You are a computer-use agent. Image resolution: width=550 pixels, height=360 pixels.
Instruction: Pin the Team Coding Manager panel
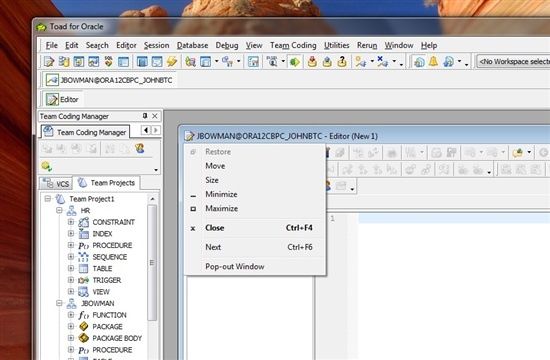[x=145, y=116]
